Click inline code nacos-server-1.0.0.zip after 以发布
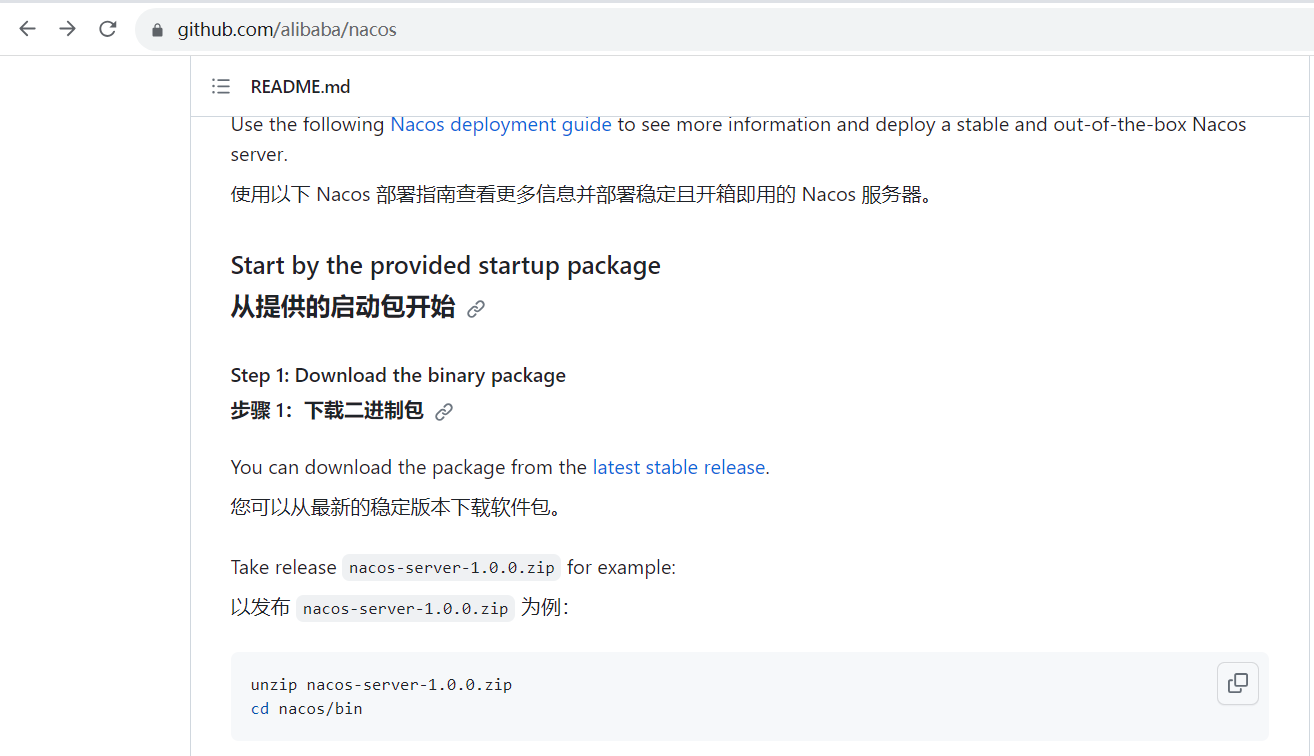The height and width of the screenshot is (756, 1314). click(405, 608)
